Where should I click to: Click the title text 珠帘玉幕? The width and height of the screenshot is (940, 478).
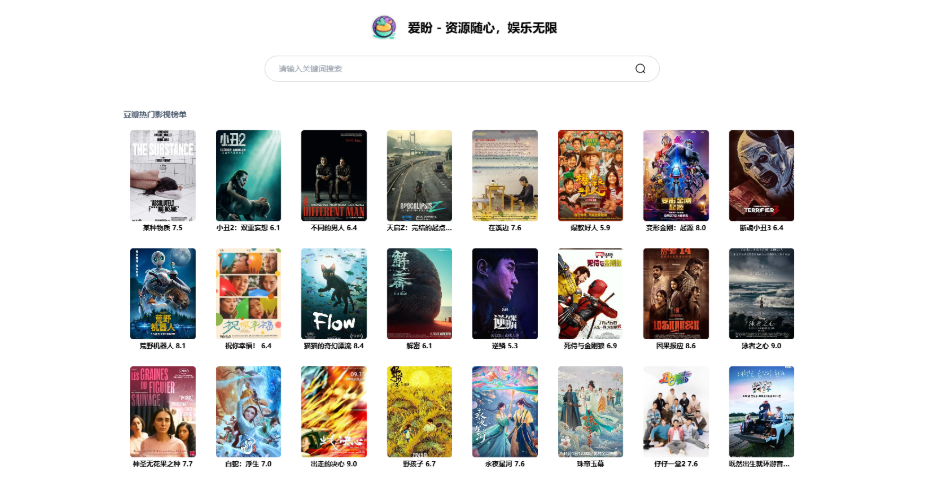(x=590, y=464)
